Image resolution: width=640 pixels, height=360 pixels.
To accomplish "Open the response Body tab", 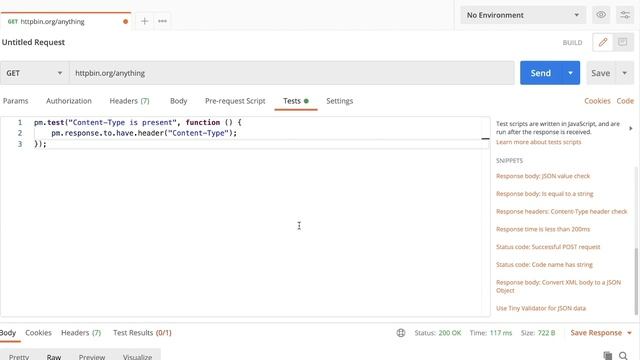I will (8, 333).
